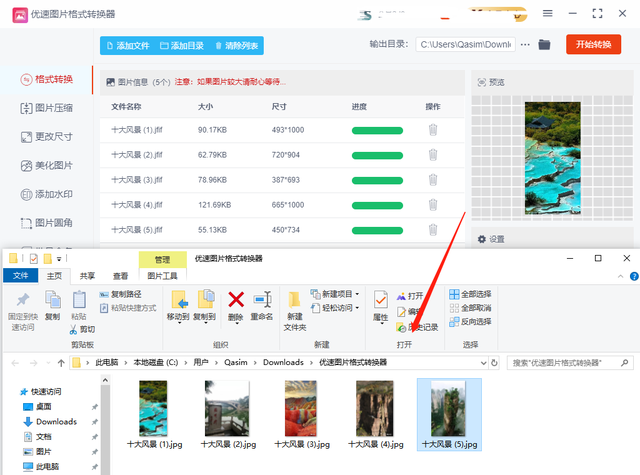Viewport: 640px width, 475px height.
Task: Expand the address bar history dropdown
Action: point(483,363)
